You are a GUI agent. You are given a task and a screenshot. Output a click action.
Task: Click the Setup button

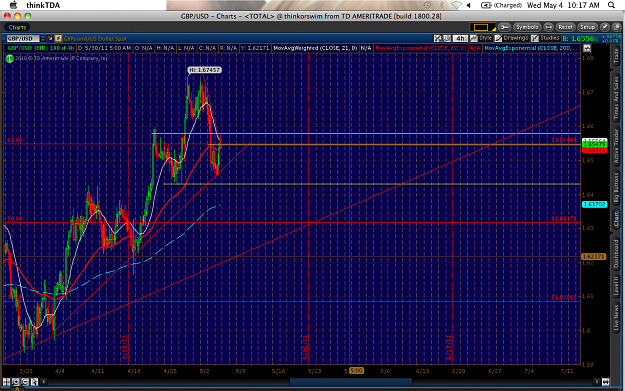[x=587, y=27]
